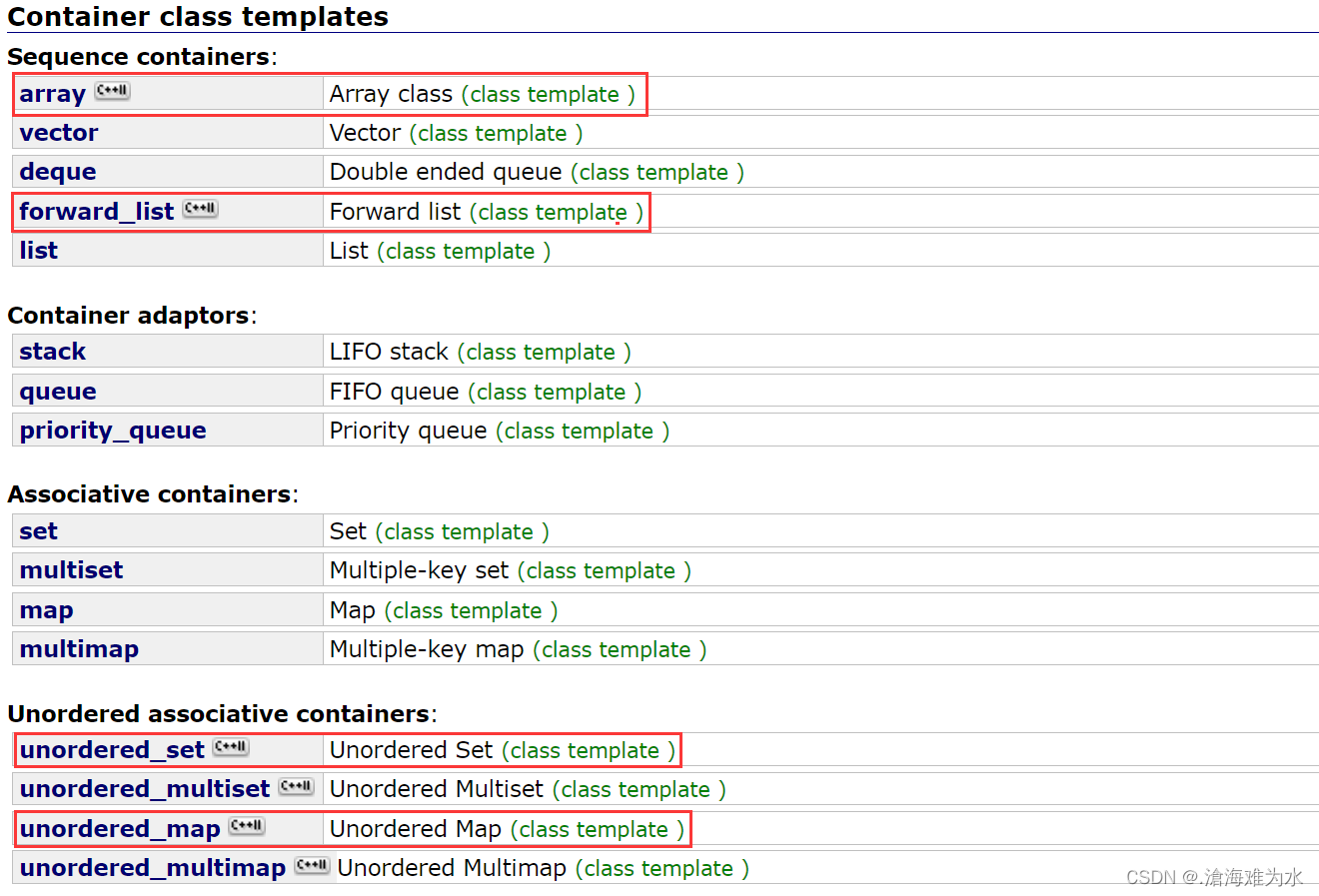Click the C++11 badge beside unordered_multimap

click(x=312, y=865)
